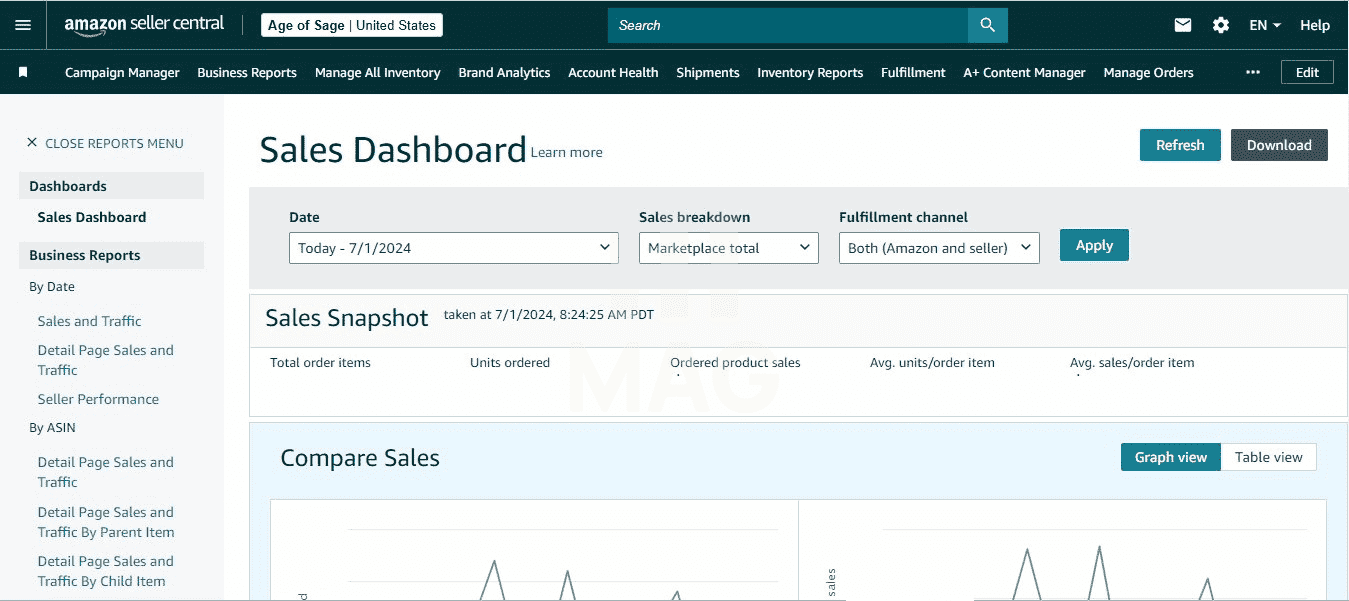Open Brand Analytics in the navigation bar
1349x601 pixels.
point(504,72)
